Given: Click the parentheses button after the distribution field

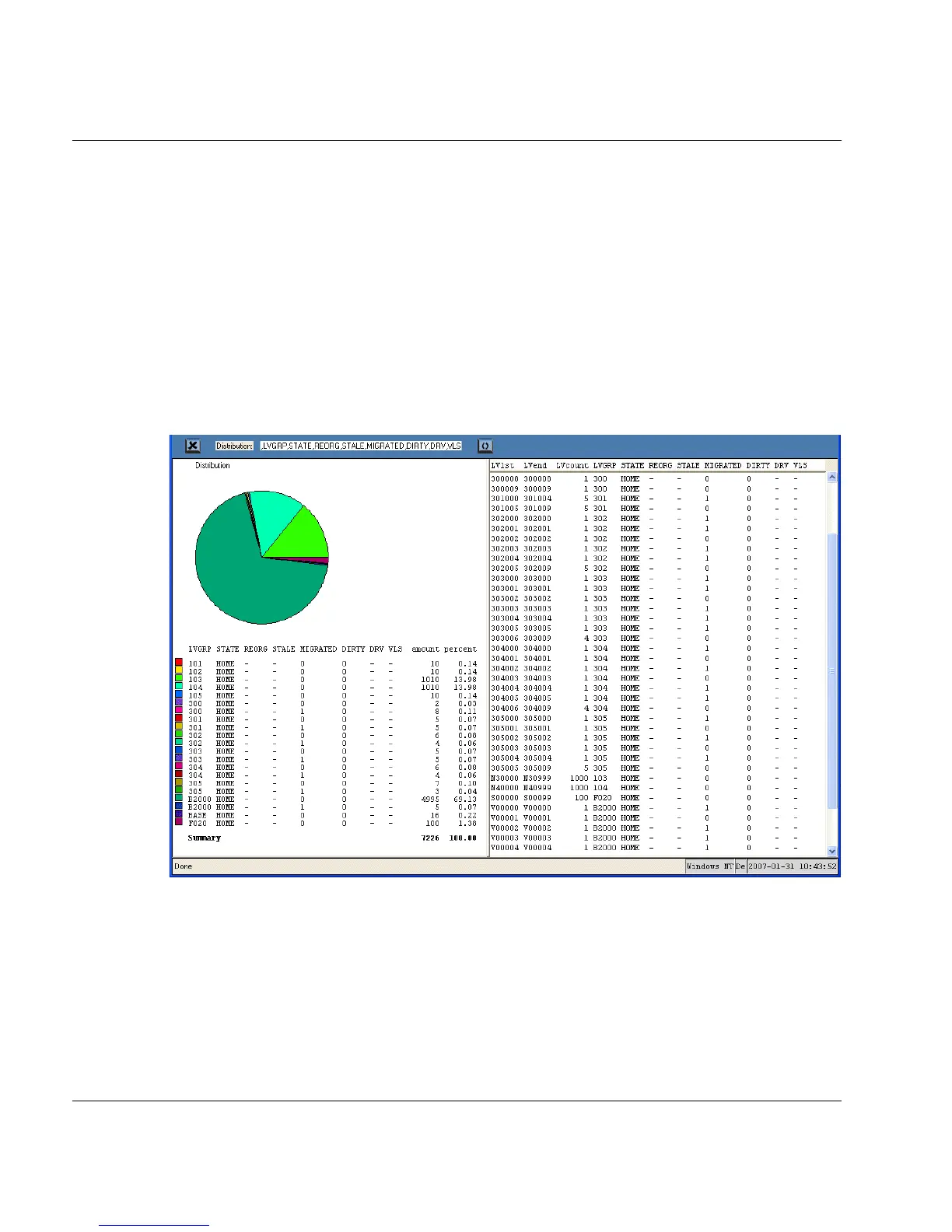Looking at the screenshot, I should [485, 446].
